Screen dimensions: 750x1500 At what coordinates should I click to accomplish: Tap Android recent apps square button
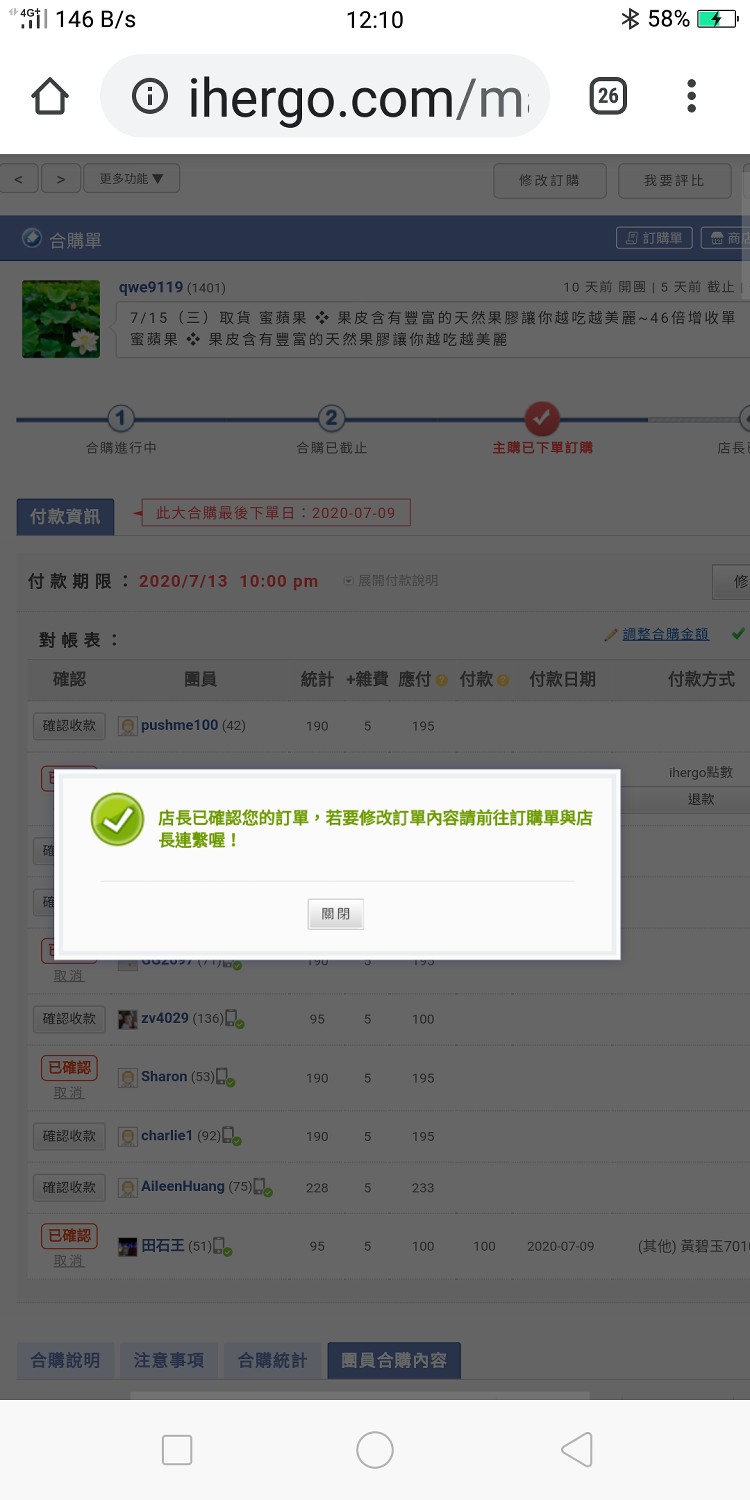pyautogui.click(x=177, y=1450)
